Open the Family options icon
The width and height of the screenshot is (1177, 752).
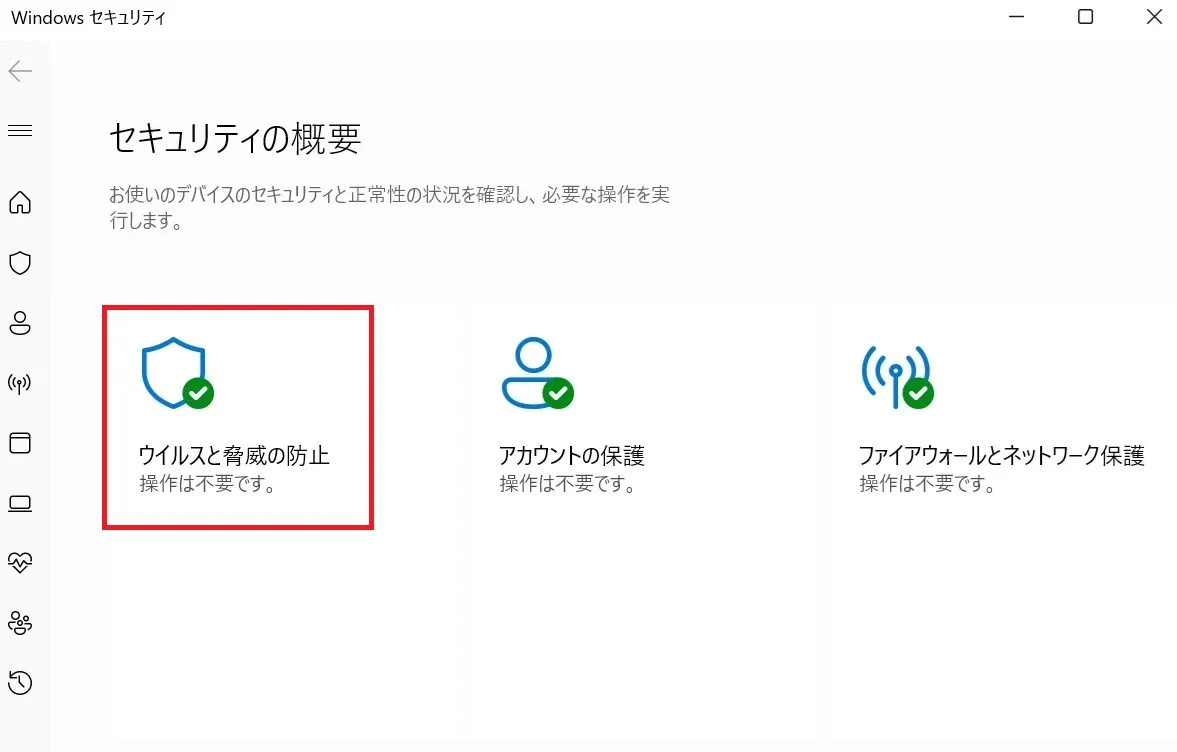click(x=20, y=623)
